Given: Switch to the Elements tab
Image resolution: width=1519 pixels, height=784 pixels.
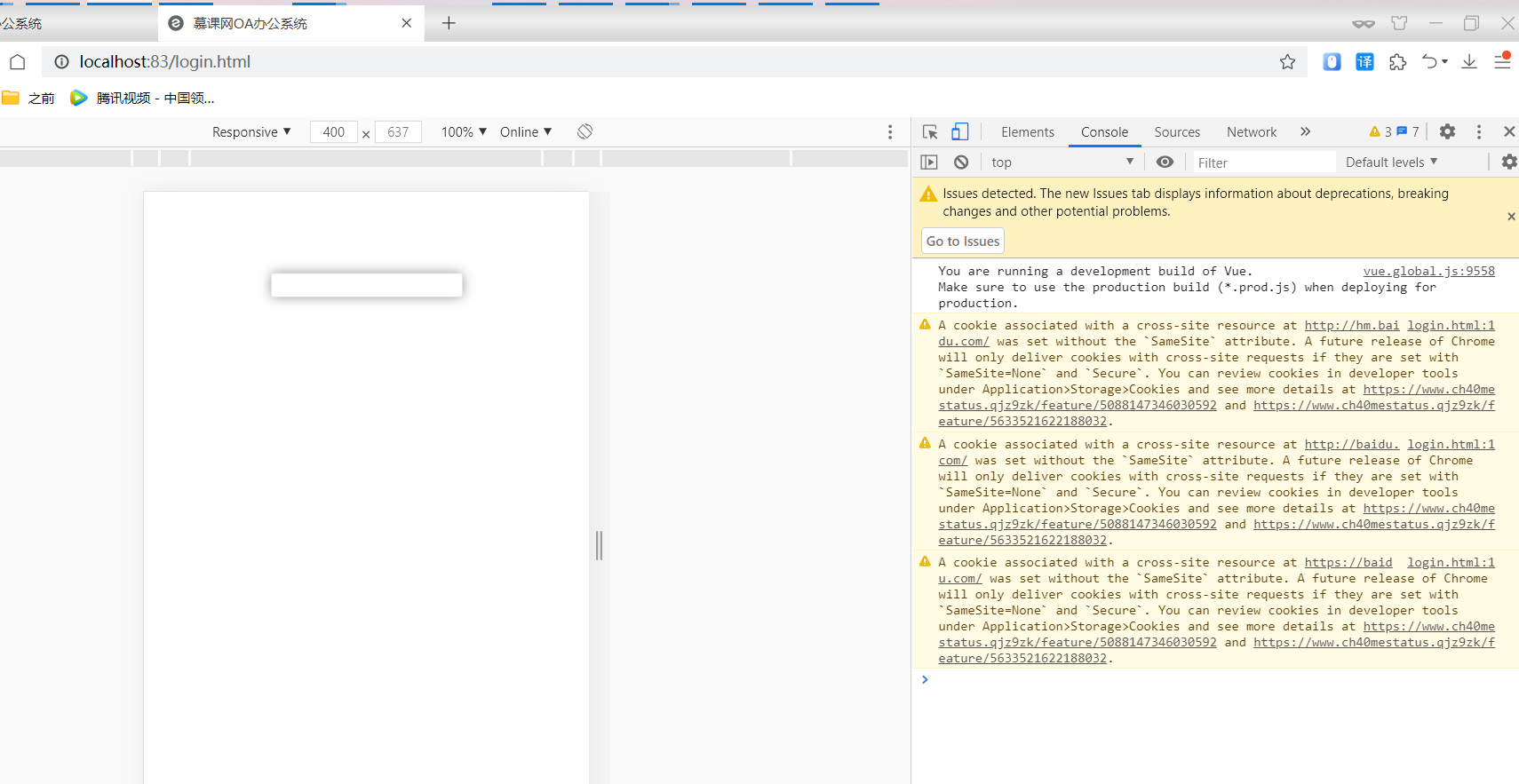Looking at the screenshot, I should (x=1027, y=131).
